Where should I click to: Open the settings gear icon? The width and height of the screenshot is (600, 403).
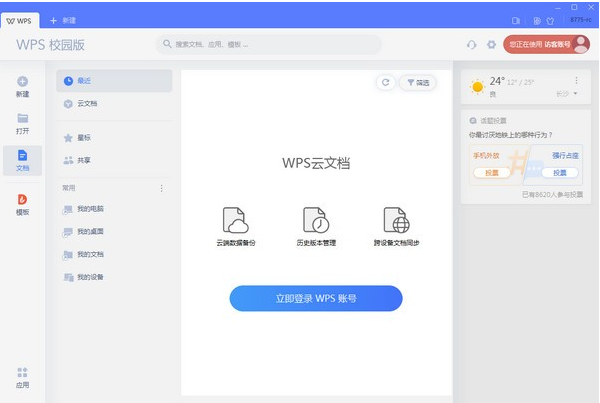pos(492,45)
